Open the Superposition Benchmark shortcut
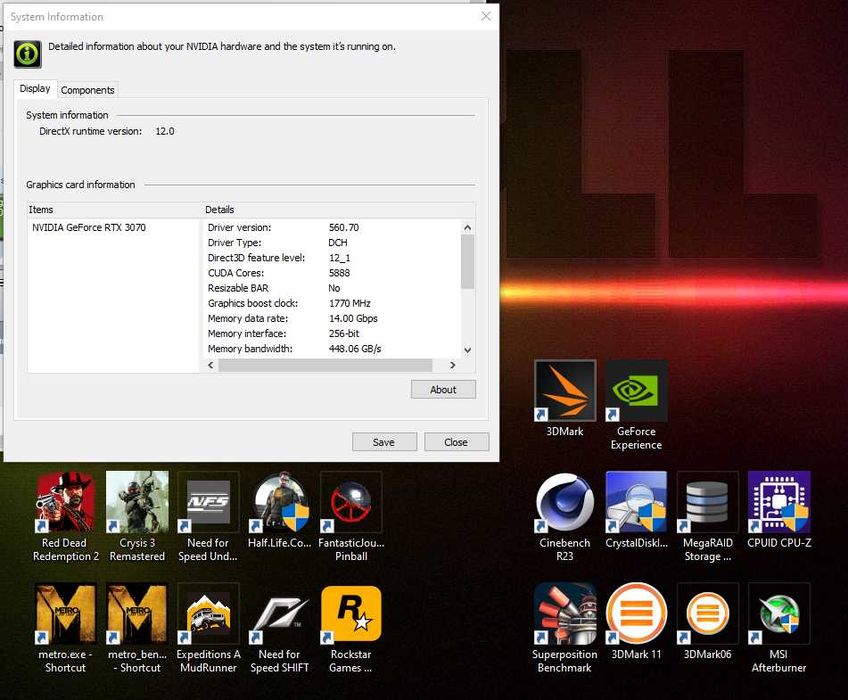Image resolution: width=848 pixels, height=700 pixels. tap(565, 628)
